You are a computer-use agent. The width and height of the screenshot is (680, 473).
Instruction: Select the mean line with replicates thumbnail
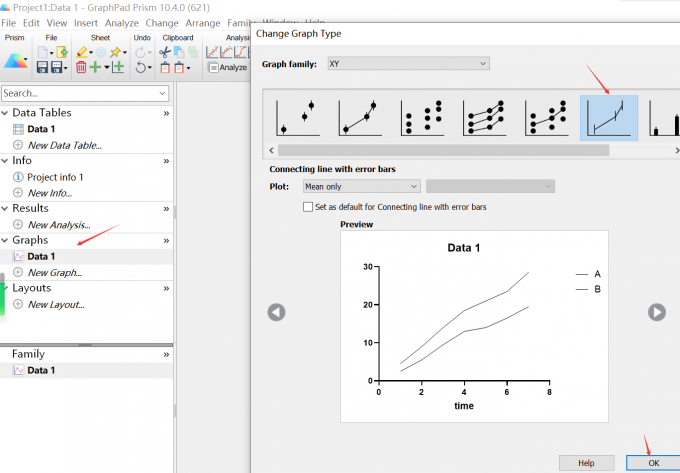546,117
